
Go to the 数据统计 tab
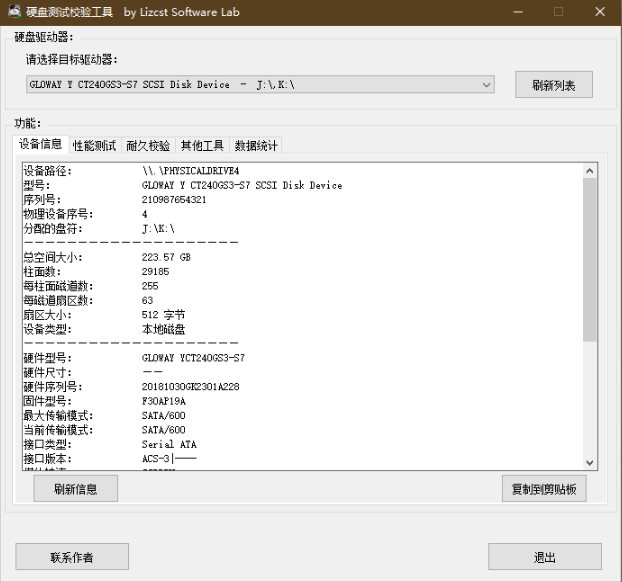[x=256, y=146]
